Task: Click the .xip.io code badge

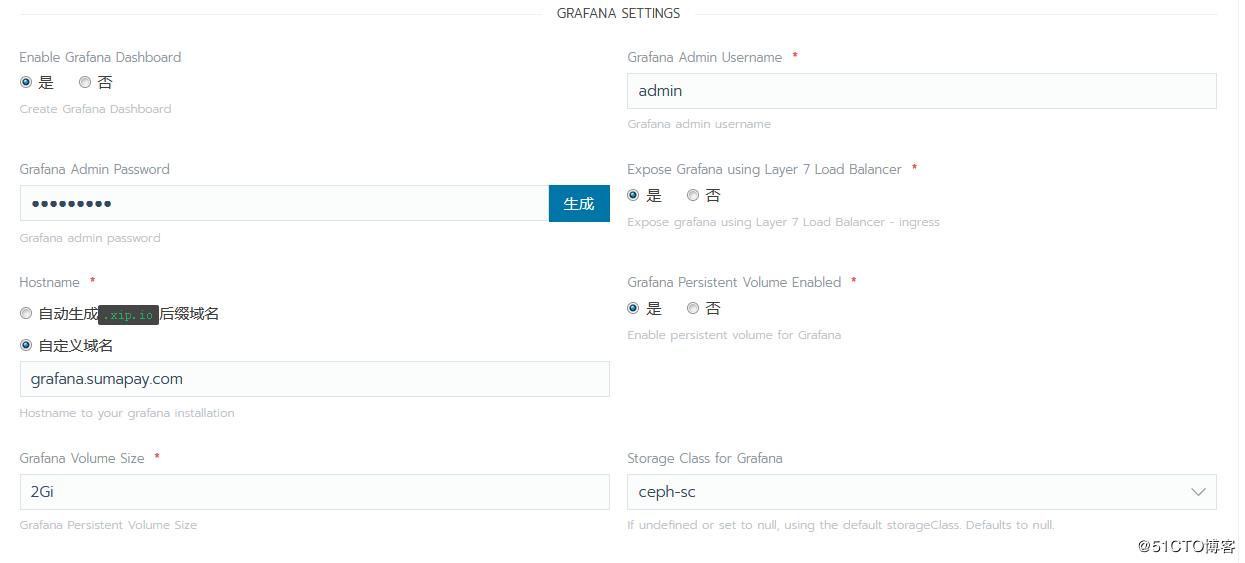Action: tap(129, 315)
